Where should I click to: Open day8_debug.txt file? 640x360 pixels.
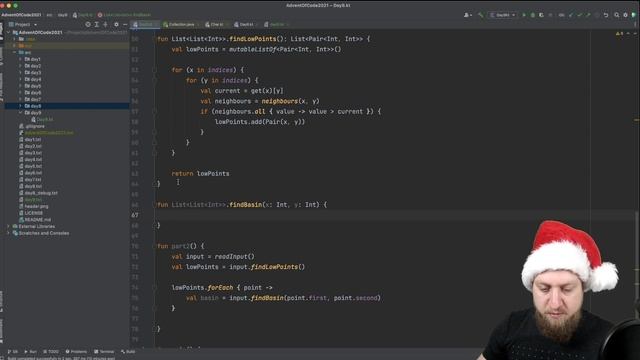coord(39,193)
